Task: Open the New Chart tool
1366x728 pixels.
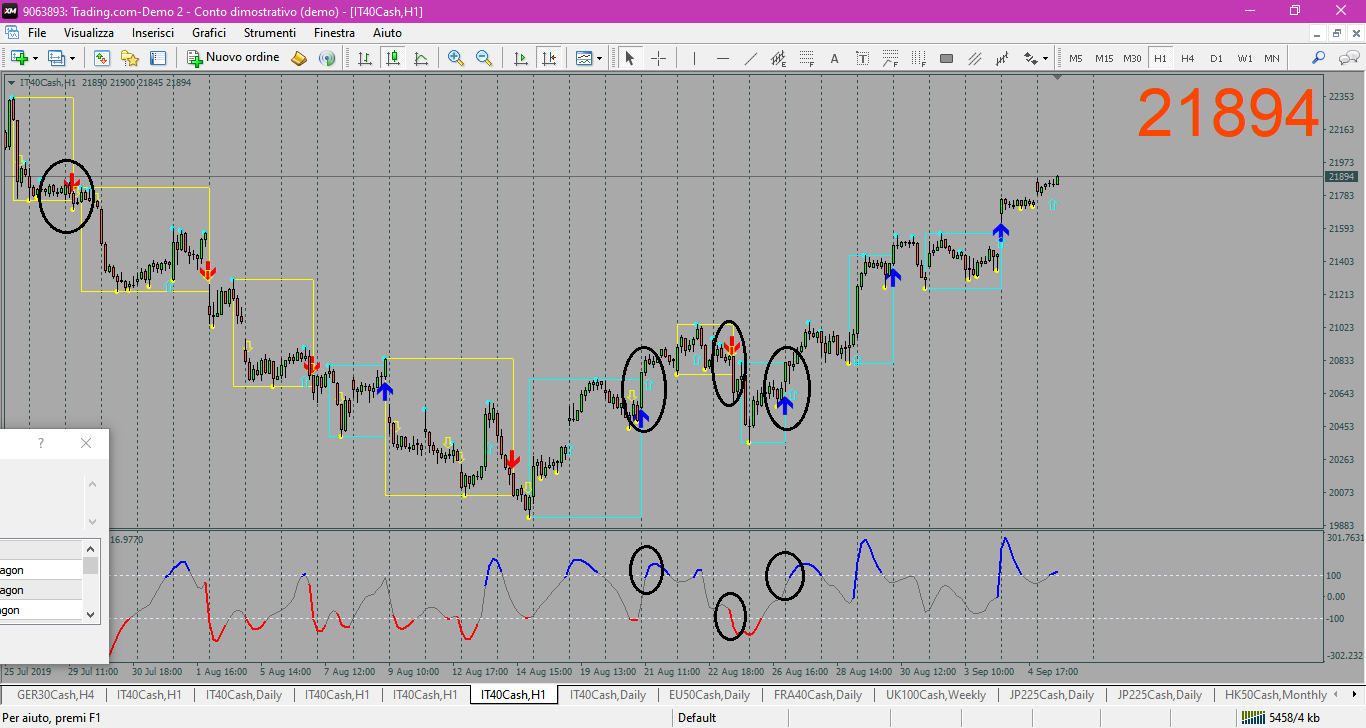Action: pyautogui.click(x=19, y=58)
